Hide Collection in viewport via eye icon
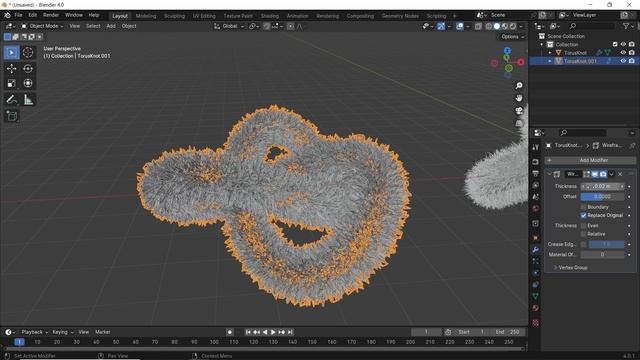640x360 pixels. tap(623, 44)
